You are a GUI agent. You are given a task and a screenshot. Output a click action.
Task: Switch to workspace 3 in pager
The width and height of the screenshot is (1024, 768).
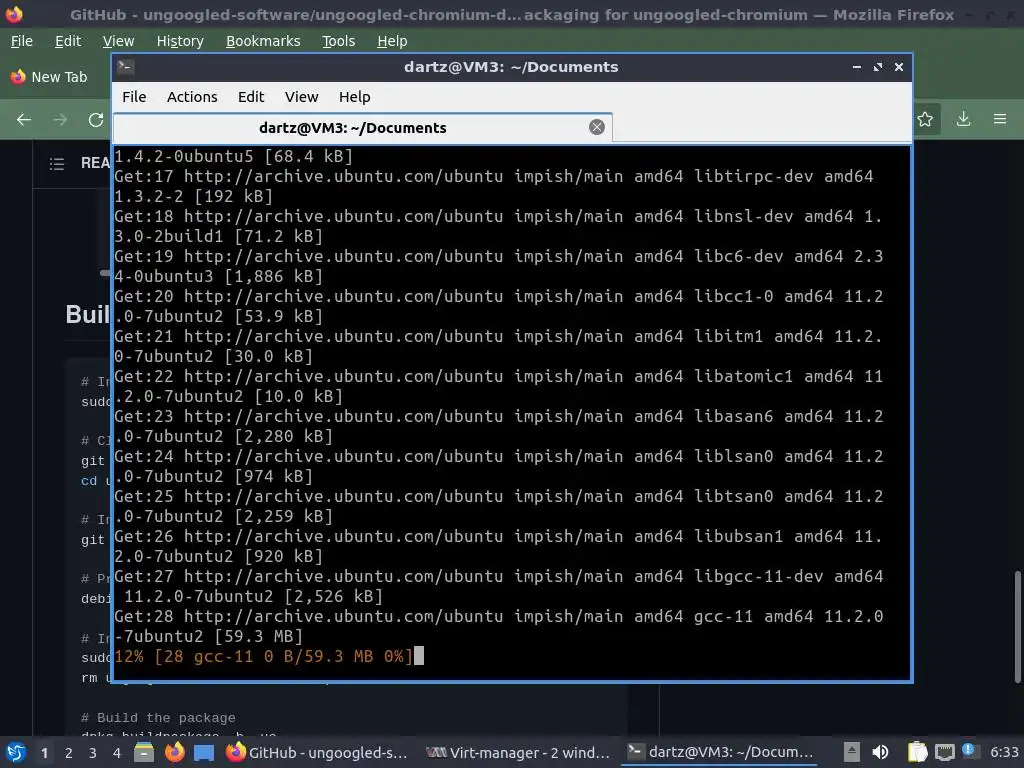(x=93, y=753)
